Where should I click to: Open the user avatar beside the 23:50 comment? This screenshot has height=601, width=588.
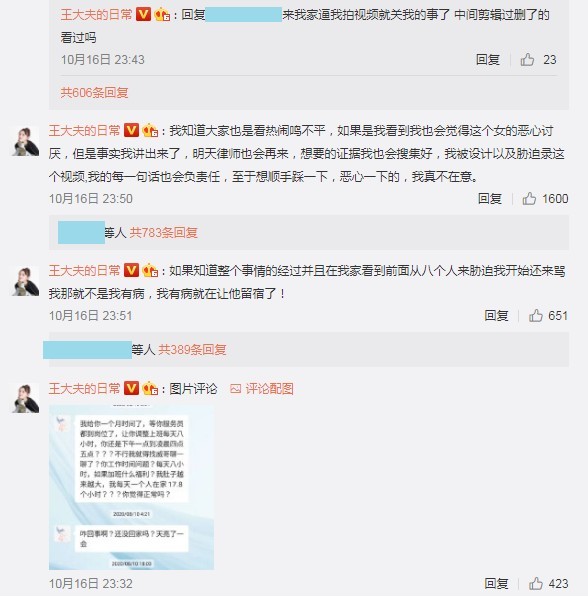pyautogui.click(x=25, y=141)
